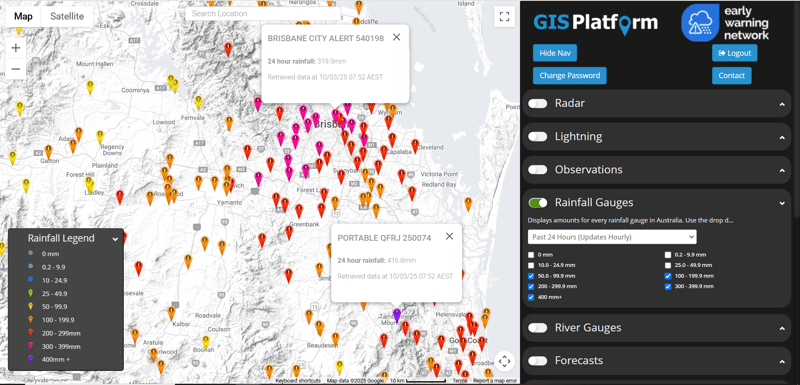This screenshot has height=385, width=800.
Task: Switch to Satellite view tab
Action: [x=67, y=16]
